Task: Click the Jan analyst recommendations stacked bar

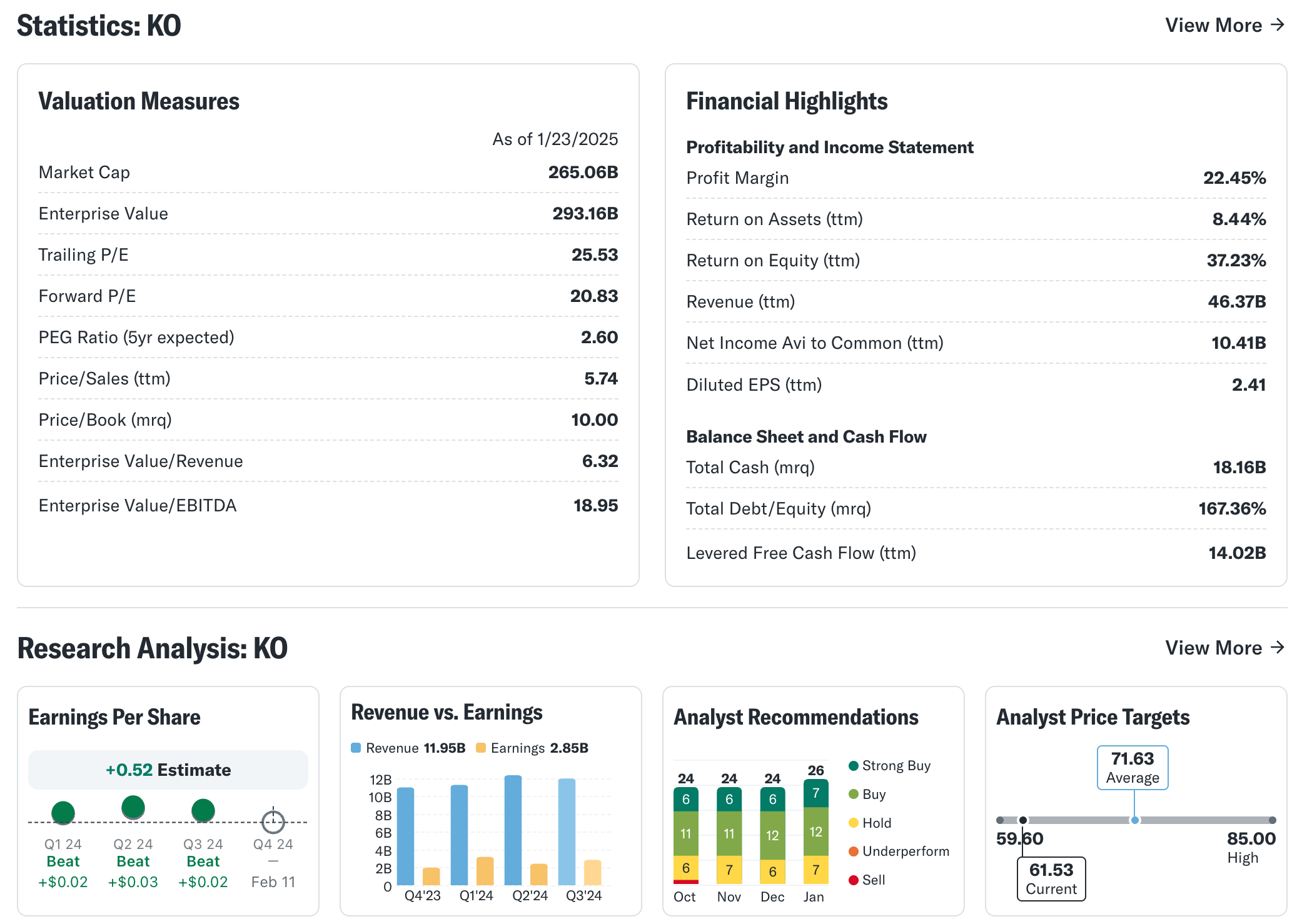Action: pyautogui.click(x=815, y=831)
